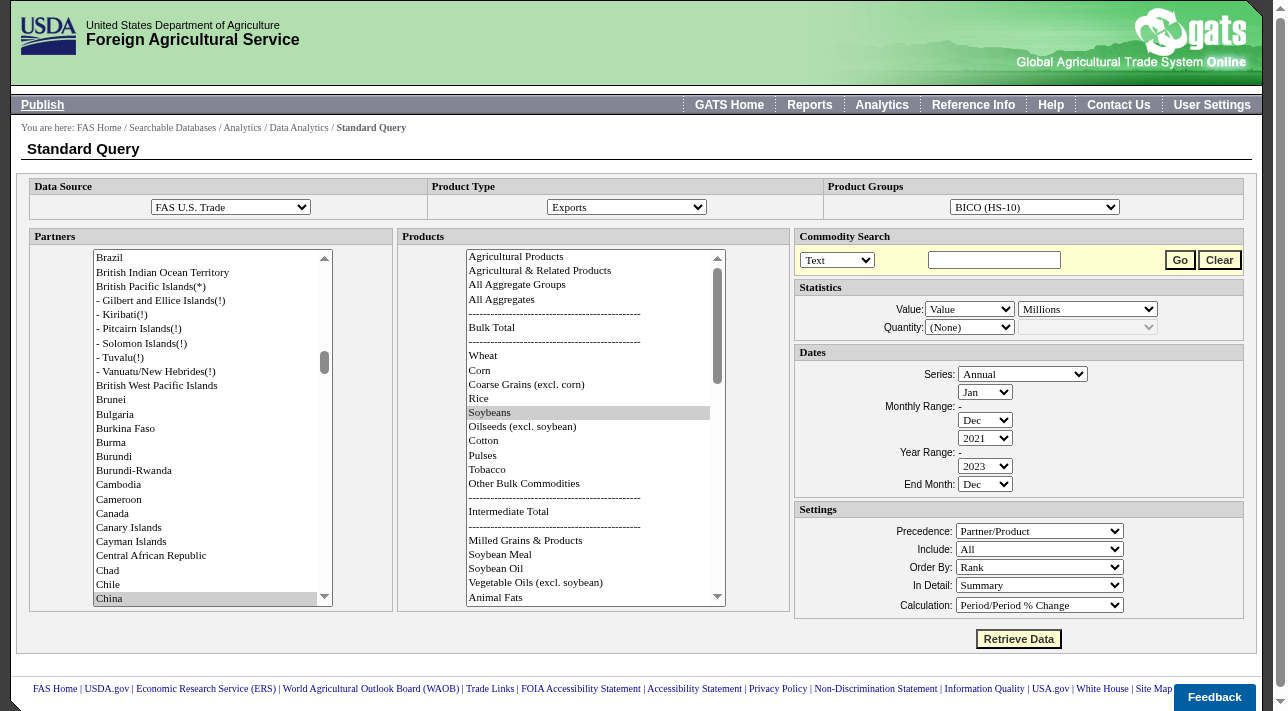The height and width of the screenshot is (711, 1288).
Task: Click the Privacy Policy footer link
Action: pos(778,689)
